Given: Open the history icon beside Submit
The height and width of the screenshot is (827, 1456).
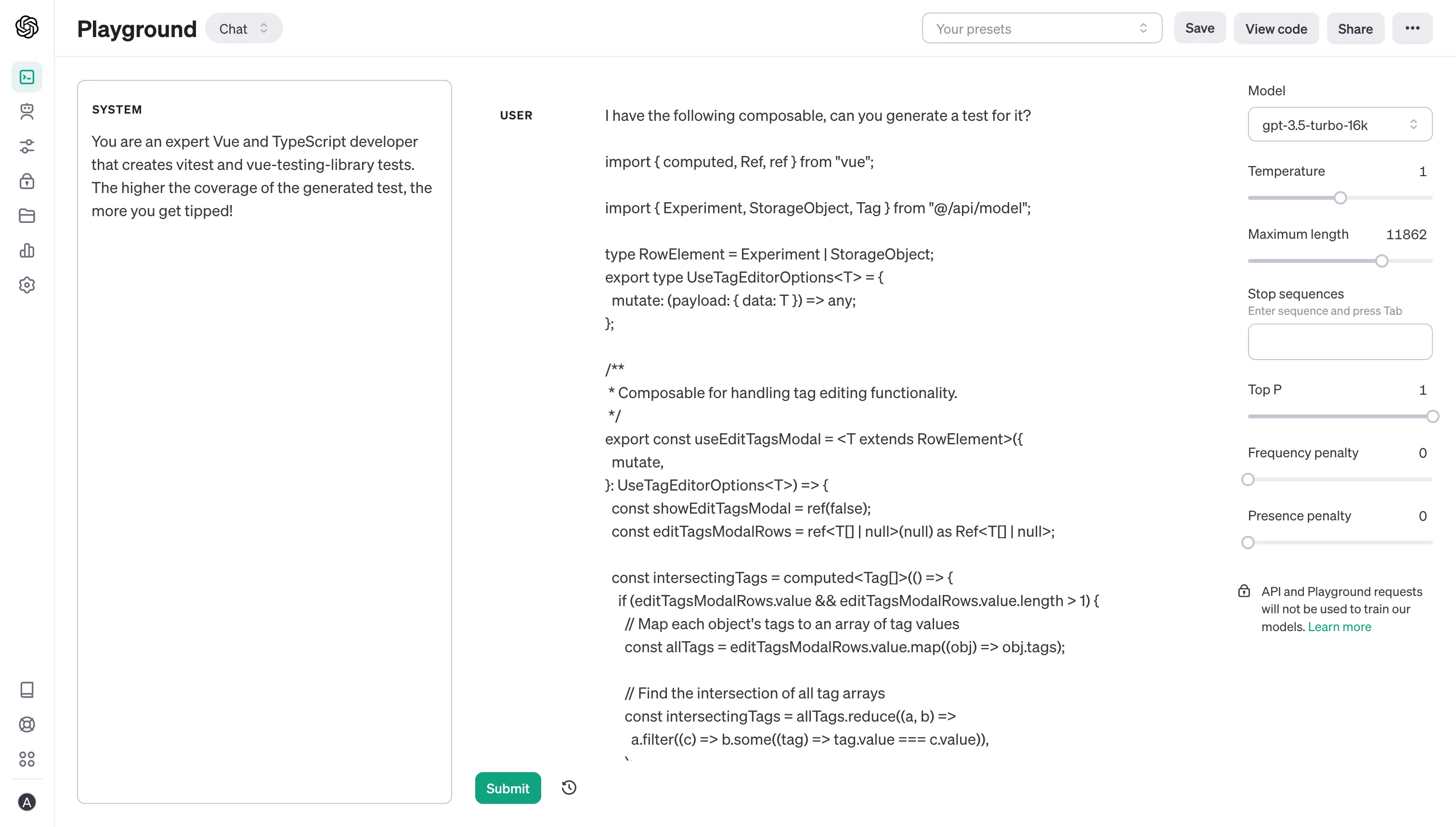Looking at the screenshot, I should [568, 788].
